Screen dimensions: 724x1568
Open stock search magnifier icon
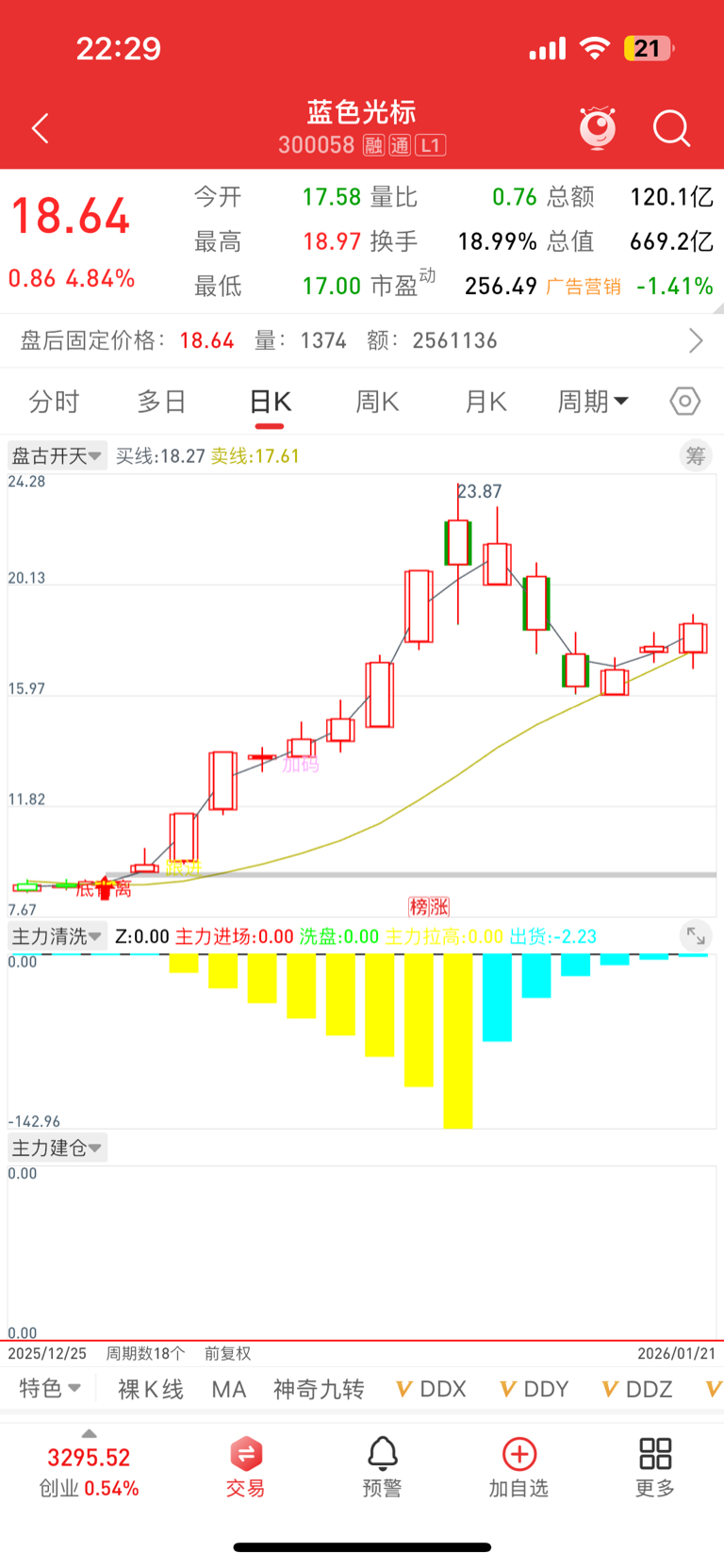671,128
